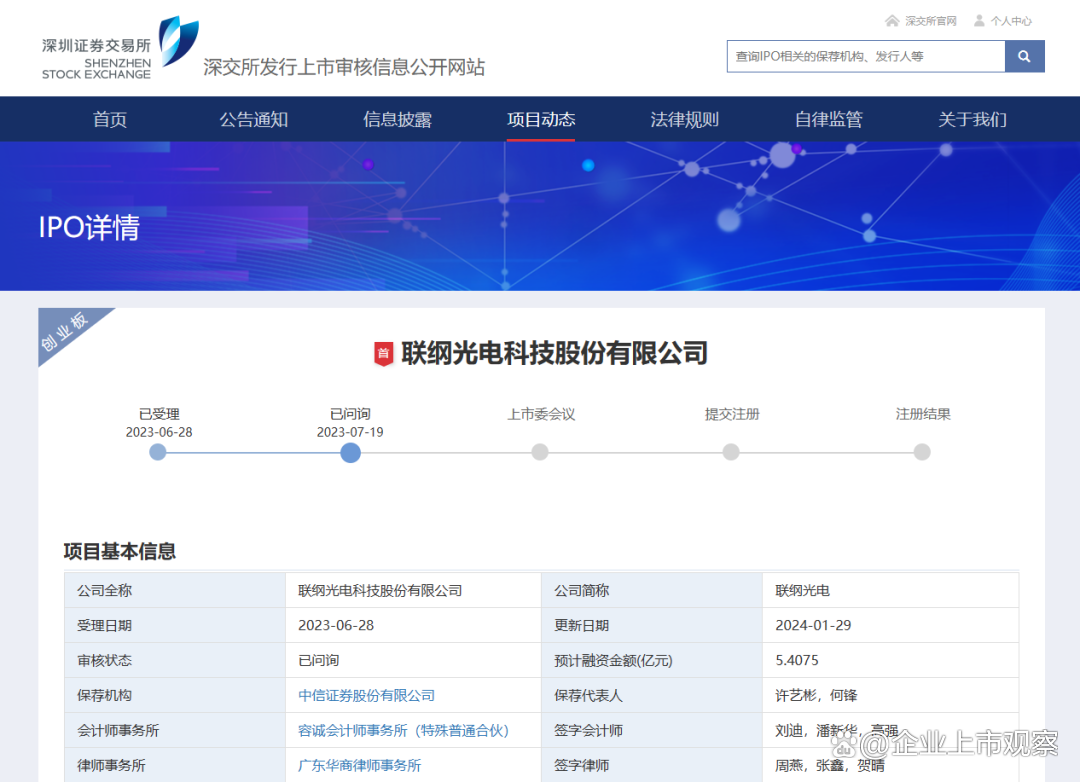
Task: Select the 信息披露 navigation item
Action: pos(396,118)
